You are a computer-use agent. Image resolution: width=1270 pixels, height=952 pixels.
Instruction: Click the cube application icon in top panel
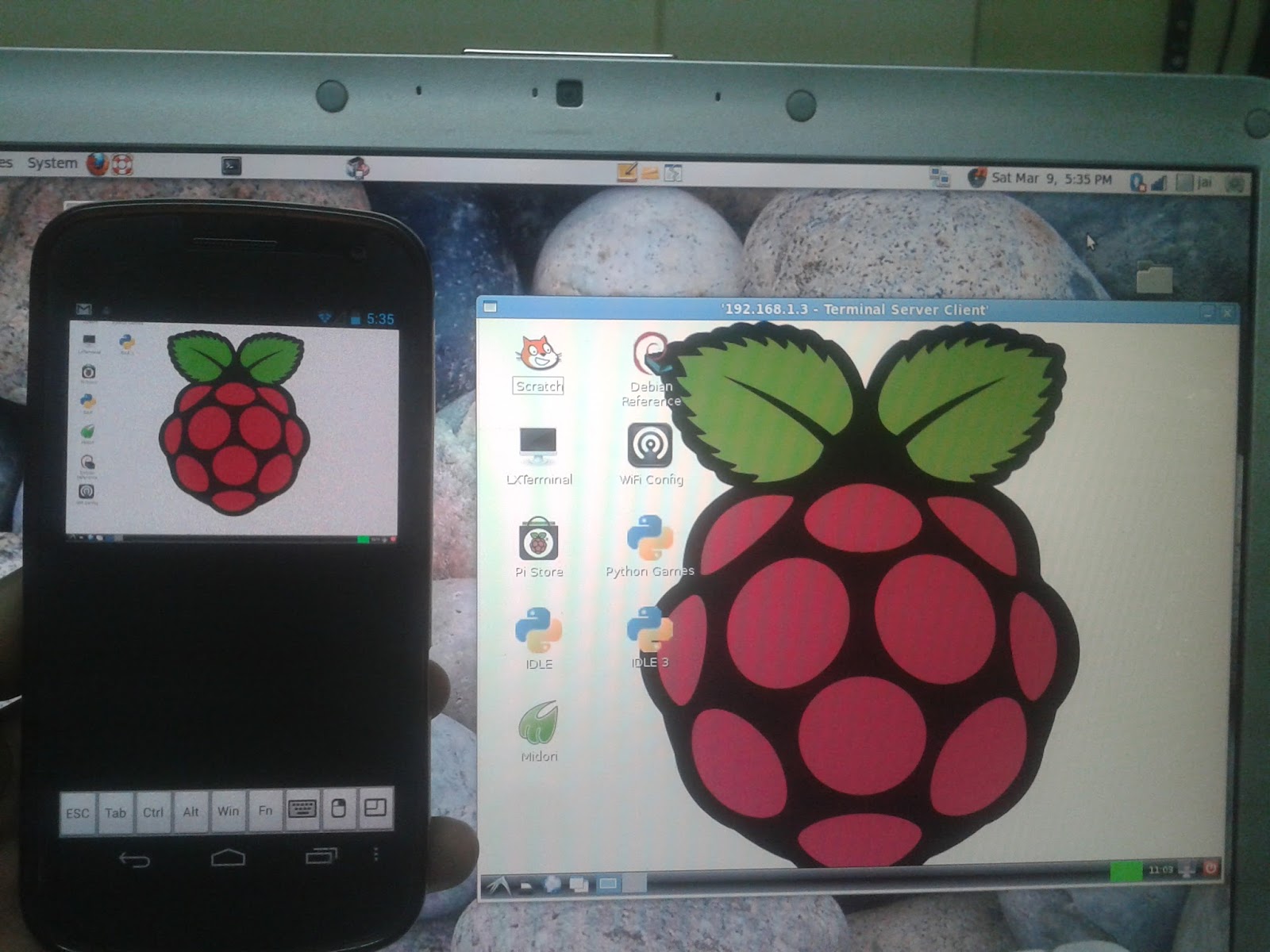(x=358, y=167)
